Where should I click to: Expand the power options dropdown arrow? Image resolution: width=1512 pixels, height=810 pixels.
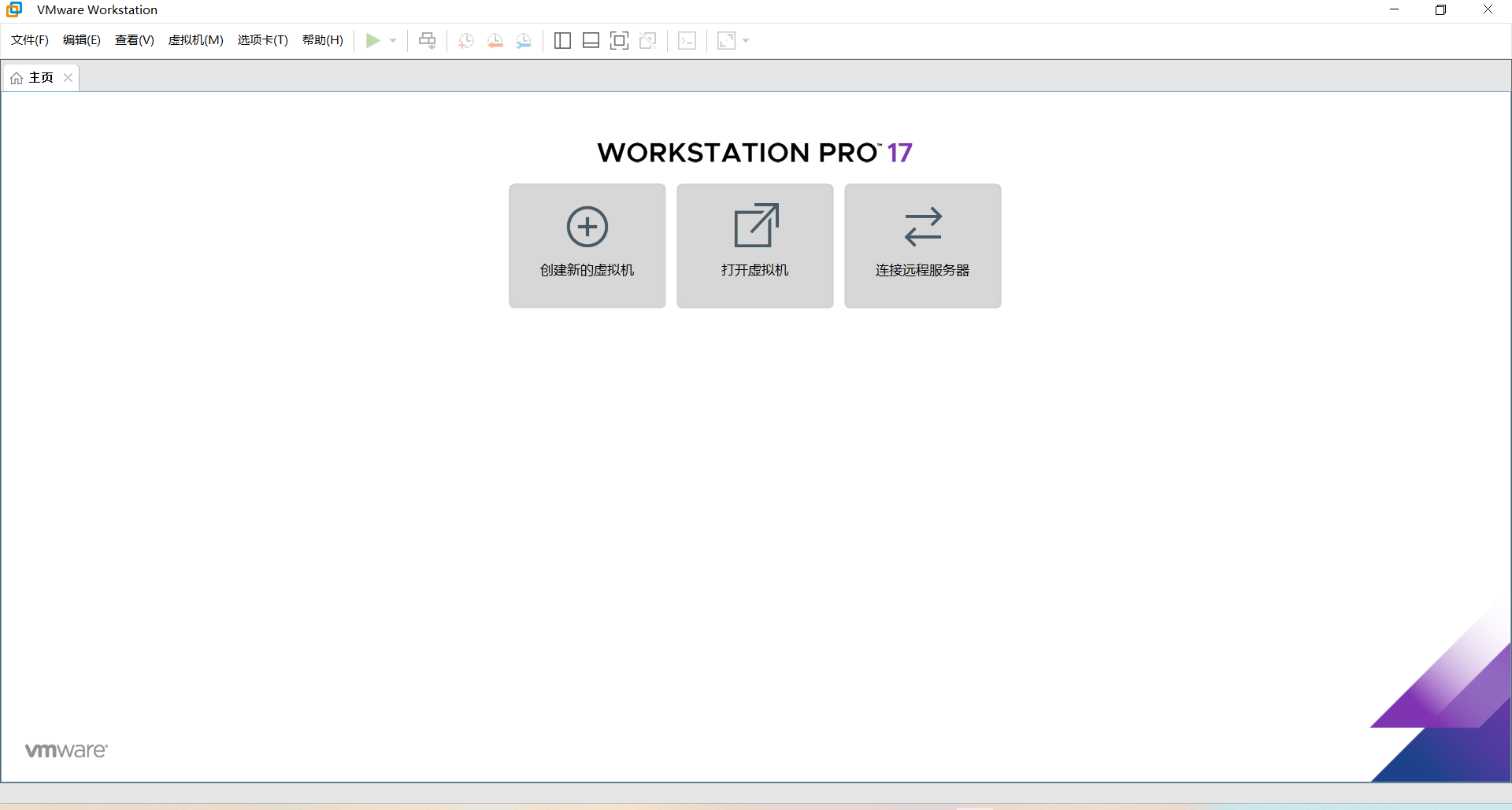(393, 41)
